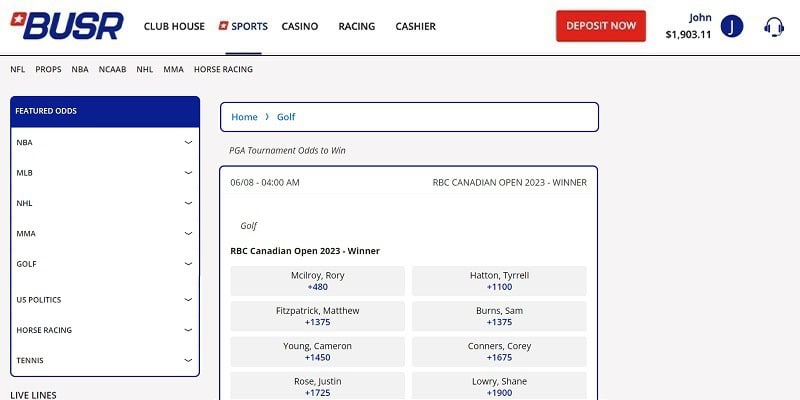Image resolution: width=800 pixels, height=400 pixels.
Task: Go to the CASINO section
Action: pos(300,26)
